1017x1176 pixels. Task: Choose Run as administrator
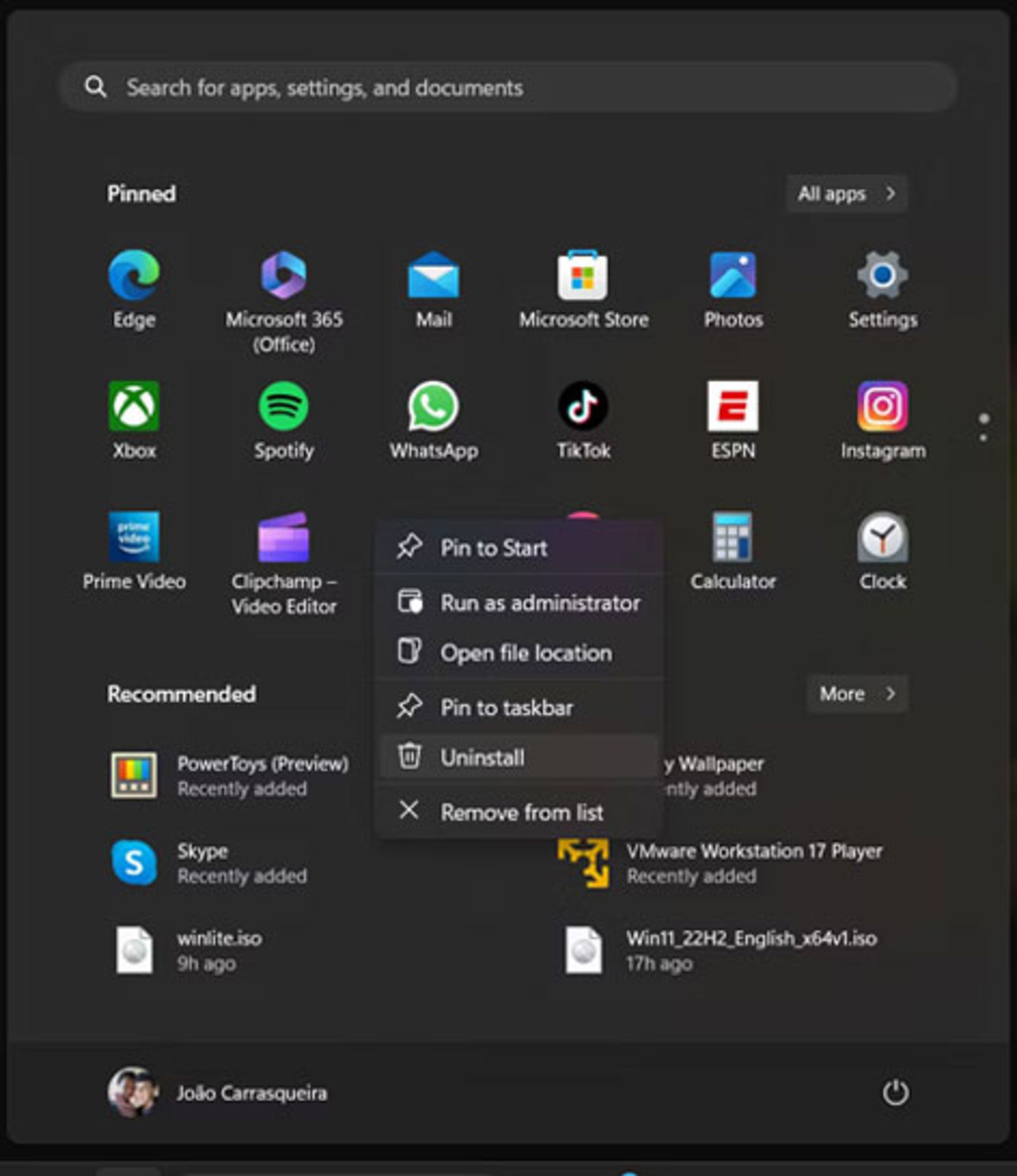(519, 603)
